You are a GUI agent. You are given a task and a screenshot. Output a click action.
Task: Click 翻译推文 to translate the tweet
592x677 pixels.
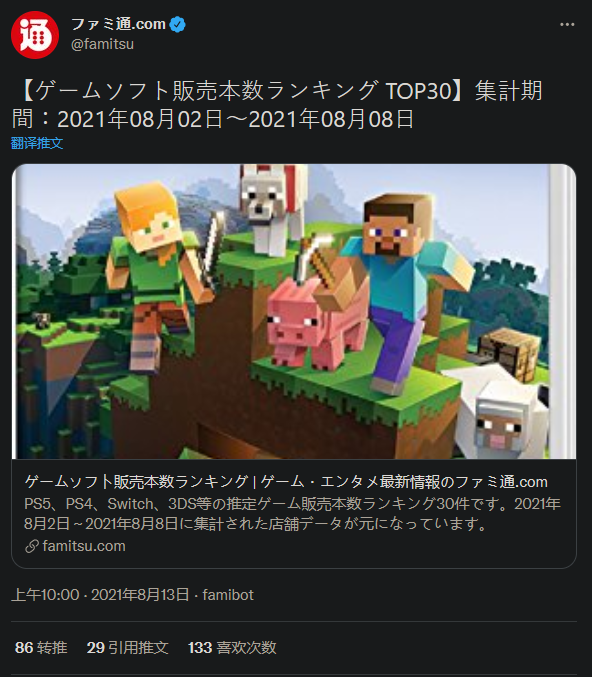pyautogui.click(x=37, y=143)
